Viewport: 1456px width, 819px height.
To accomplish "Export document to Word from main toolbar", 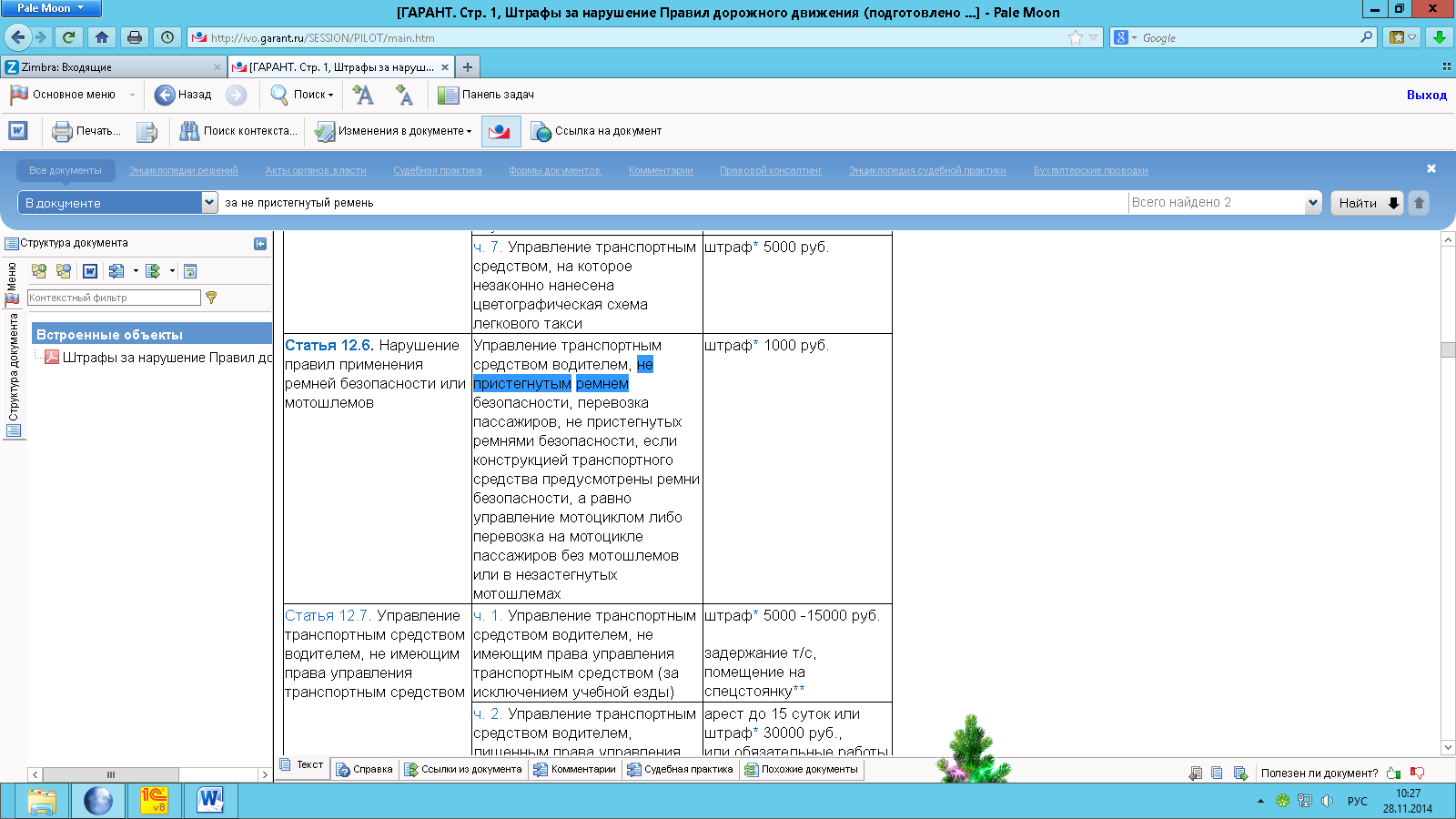I will [18, 131].
